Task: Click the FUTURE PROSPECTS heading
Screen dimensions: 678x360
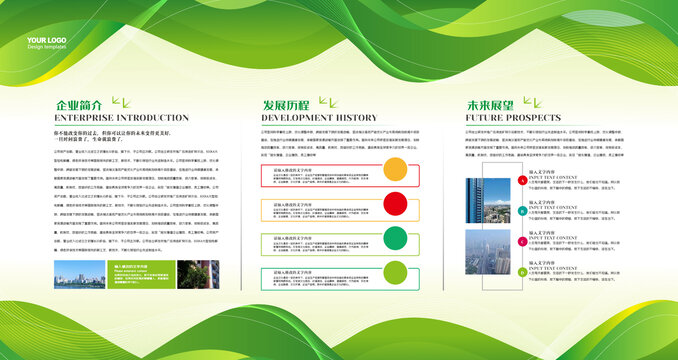Action: 513,118
